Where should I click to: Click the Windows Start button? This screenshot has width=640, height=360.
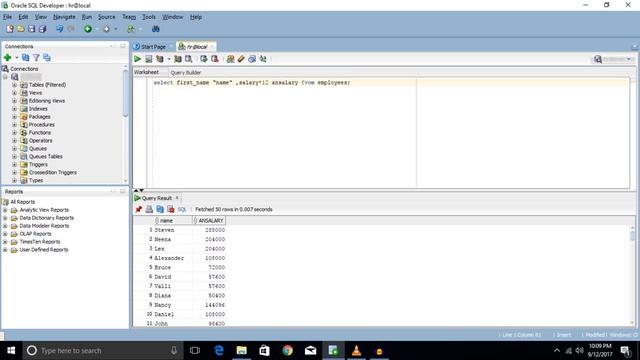[x=11, y=351]
